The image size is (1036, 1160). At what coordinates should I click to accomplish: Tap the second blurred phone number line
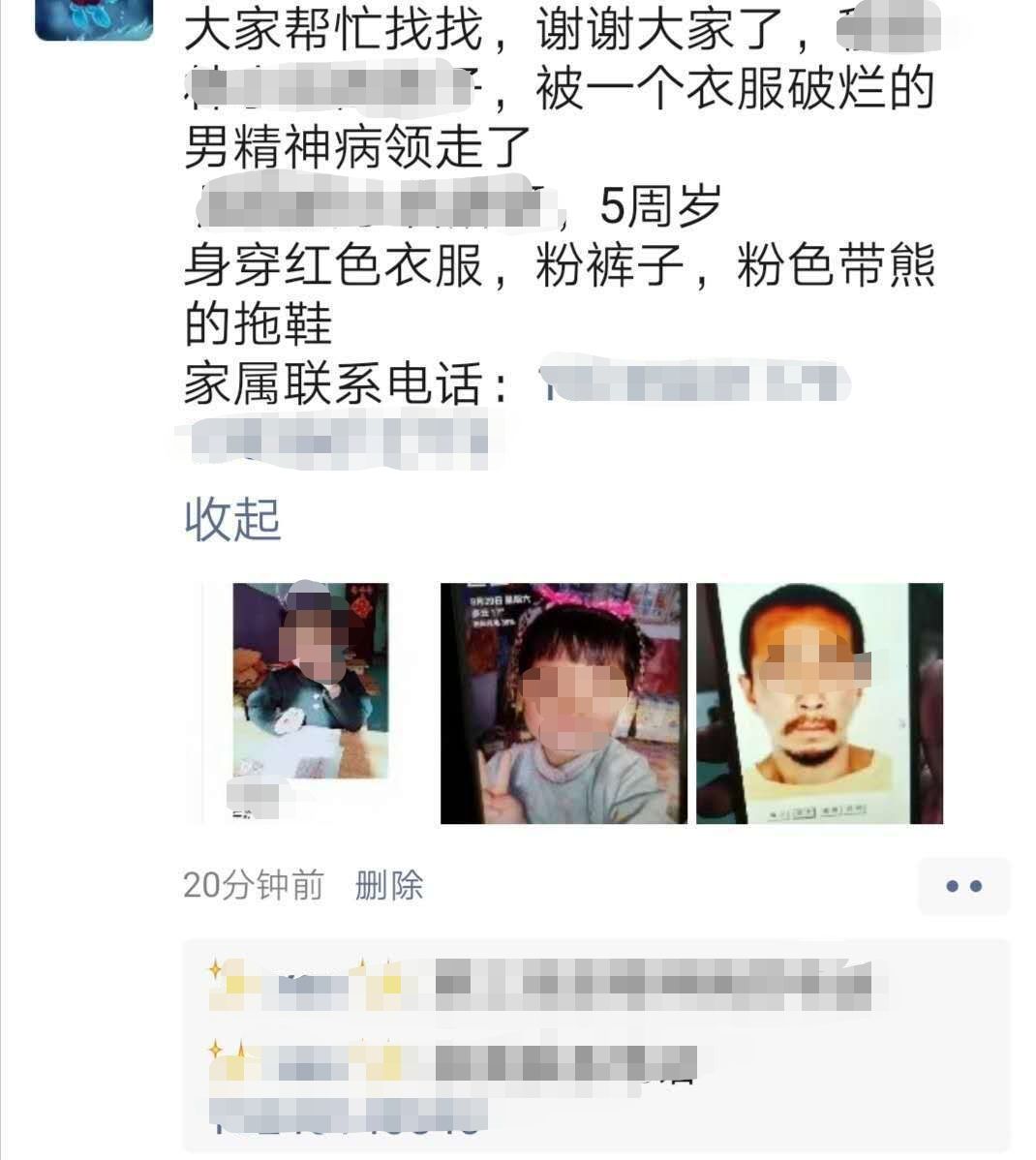(x=339, y=443)
